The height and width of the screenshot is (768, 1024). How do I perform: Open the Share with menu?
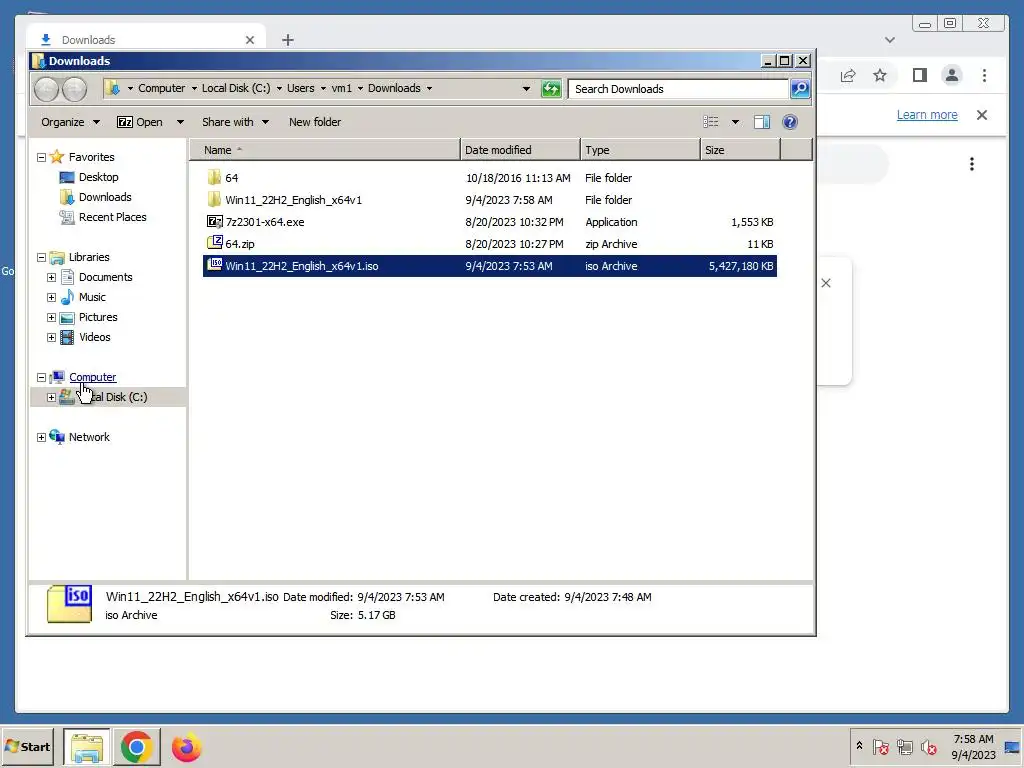point(235,122)
